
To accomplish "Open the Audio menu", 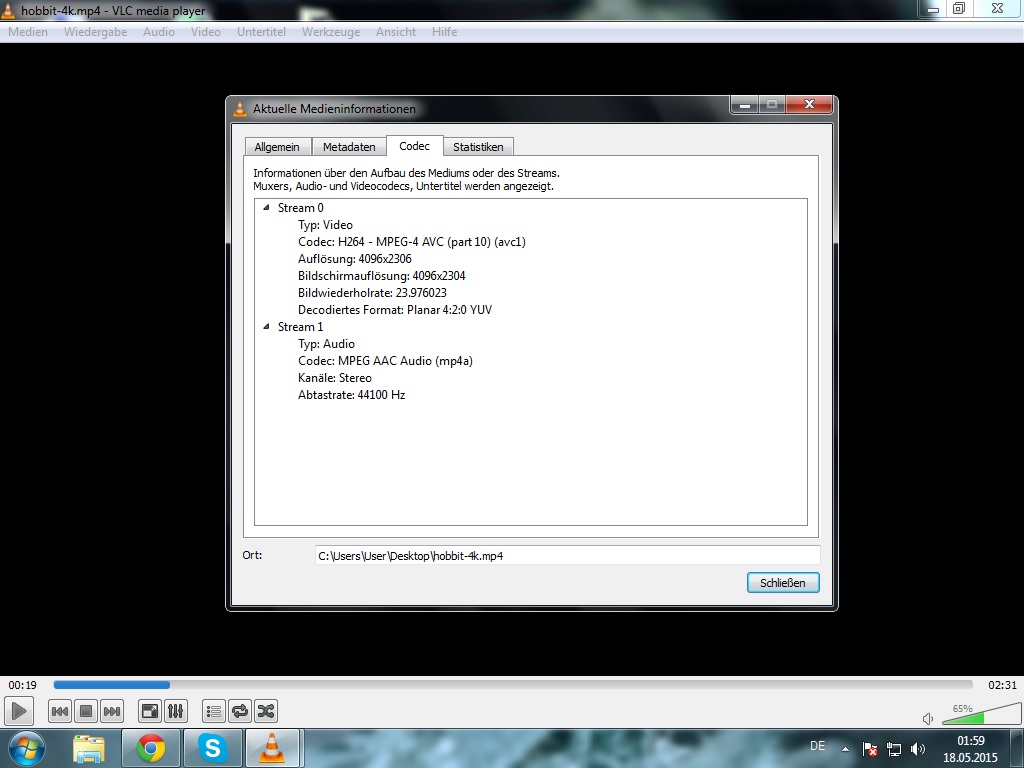I will pos(159,31).
